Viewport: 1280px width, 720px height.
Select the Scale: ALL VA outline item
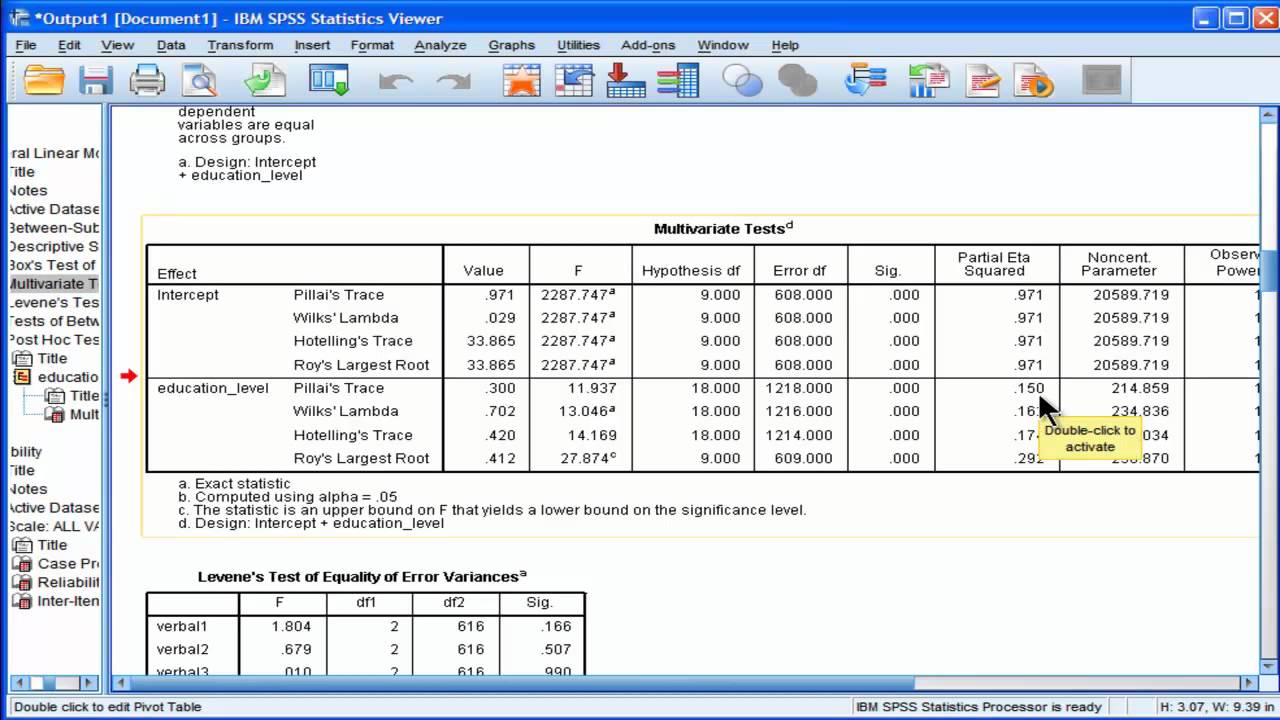click(x=55, y=526)
